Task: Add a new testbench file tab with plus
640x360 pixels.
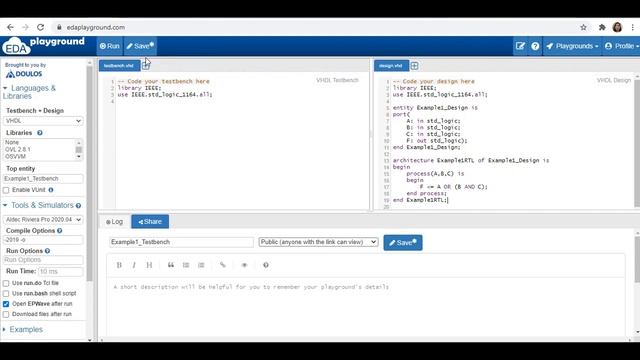Action: tap(146, 66)
